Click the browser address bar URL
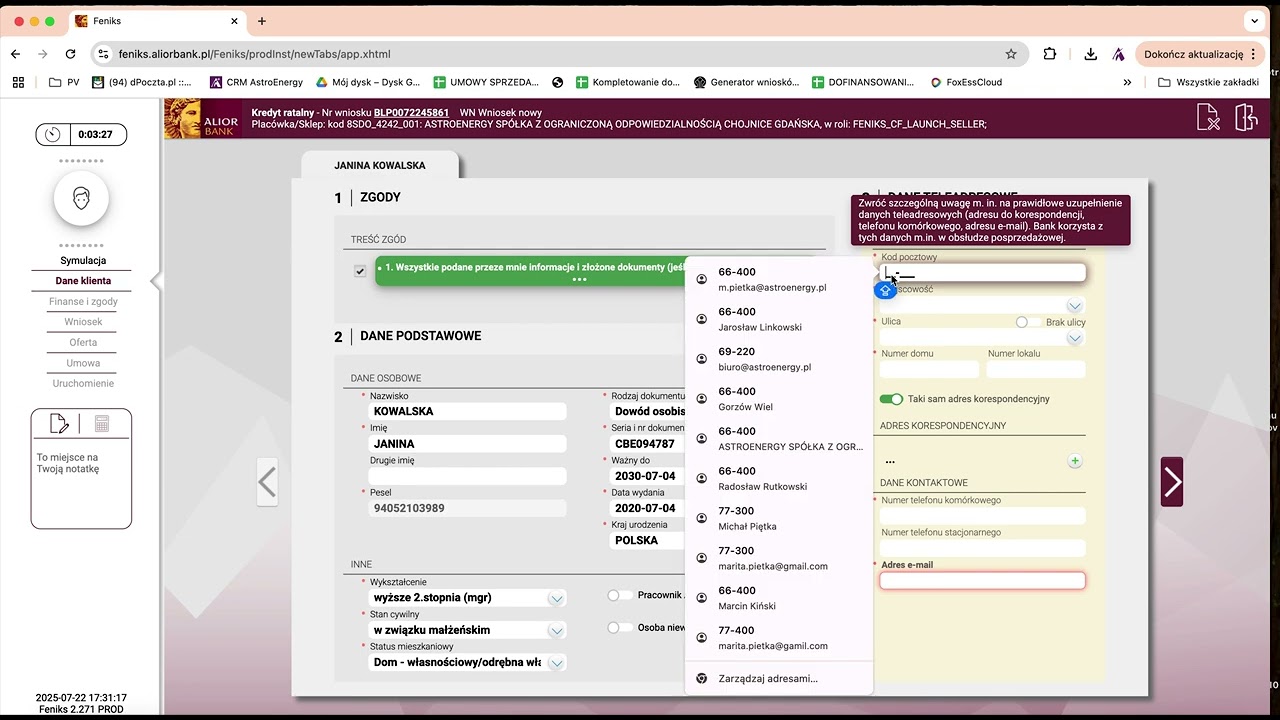 [x=255, y=54]
